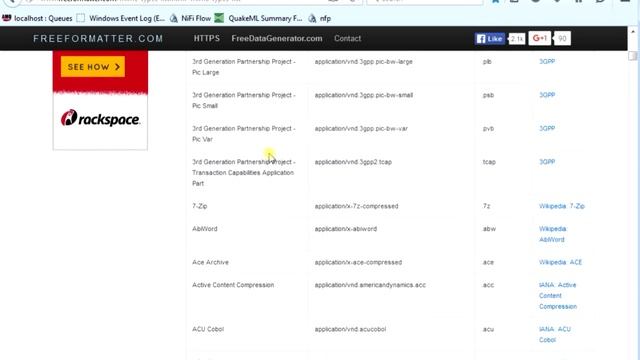
Task: Select the AbiWord name cell
Action: pos(204,229)
